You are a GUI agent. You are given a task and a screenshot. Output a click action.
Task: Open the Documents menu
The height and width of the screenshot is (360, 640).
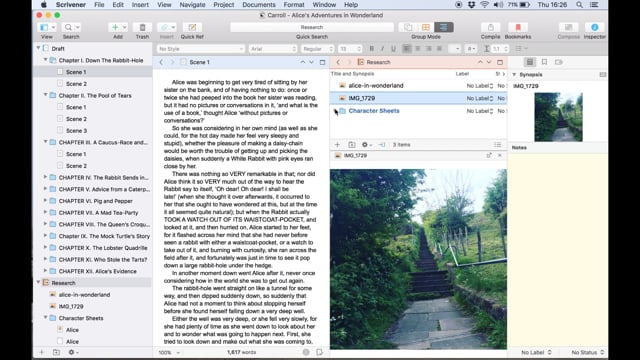(259, 5)
